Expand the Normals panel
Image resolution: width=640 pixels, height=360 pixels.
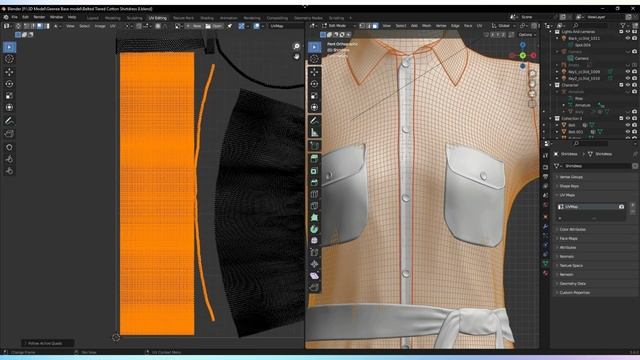point(567,257)
